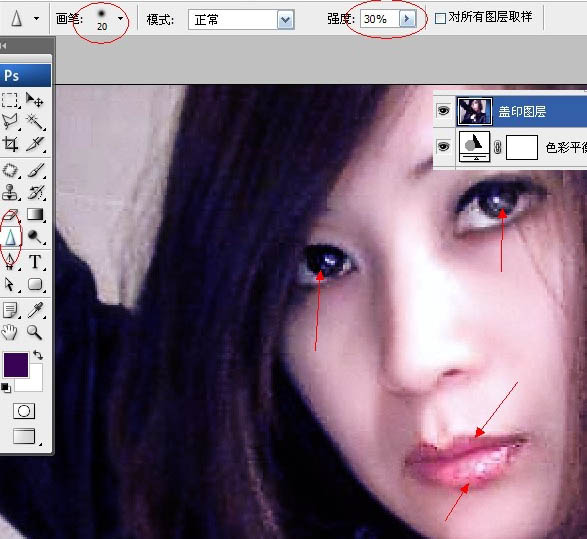
Task: Select the Gradient tool
Action: coord(35,215)
